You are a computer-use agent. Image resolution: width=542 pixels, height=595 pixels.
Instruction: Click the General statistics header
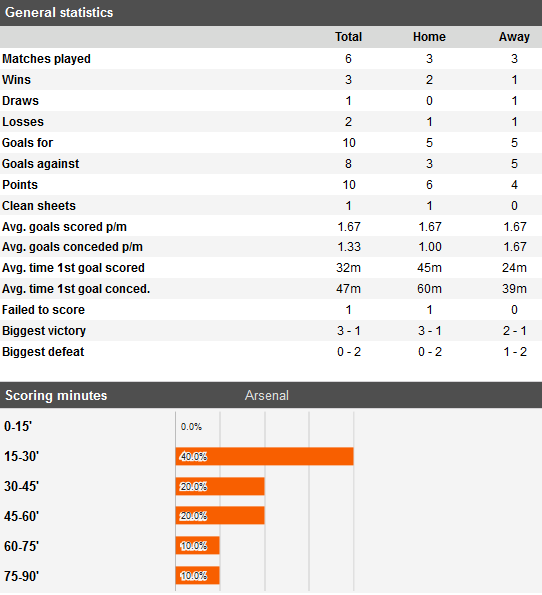(x=59, y=13)
